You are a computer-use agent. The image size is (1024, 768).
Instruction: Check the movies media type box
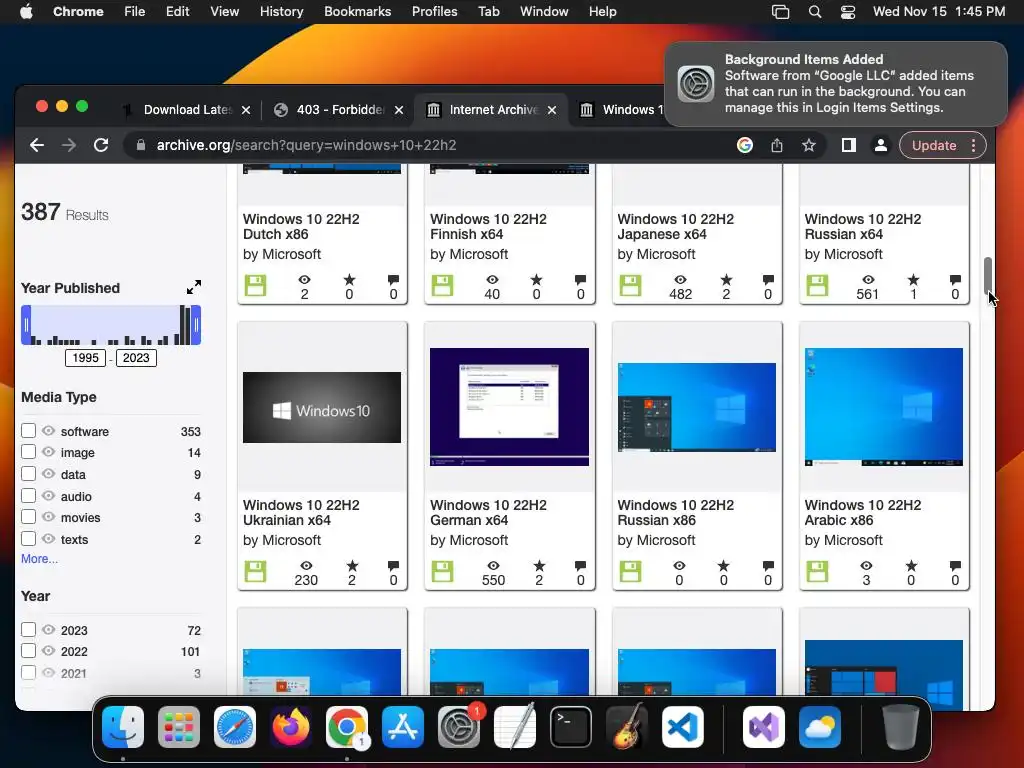pos(28,517)
